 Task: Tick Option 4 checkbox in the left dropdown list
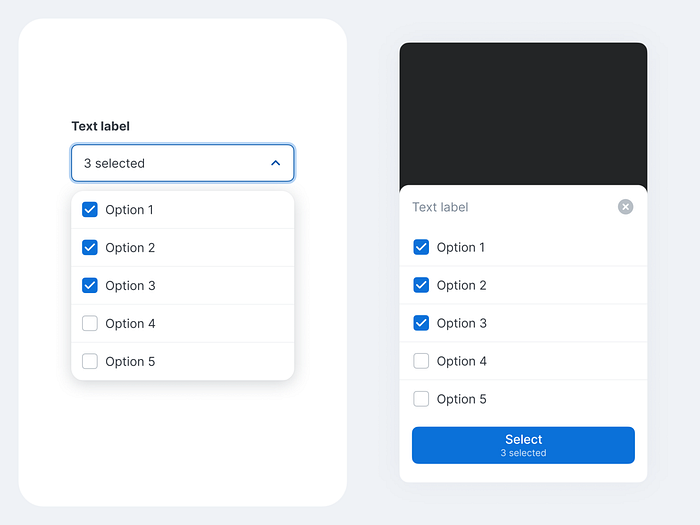pos(90,324)
